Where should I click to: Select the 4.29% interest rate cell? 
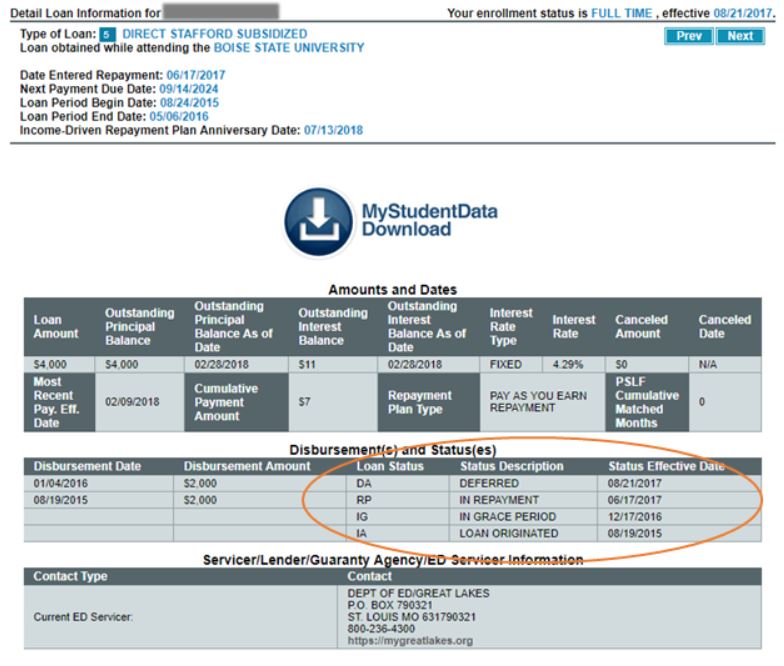(x=574, y=364)
